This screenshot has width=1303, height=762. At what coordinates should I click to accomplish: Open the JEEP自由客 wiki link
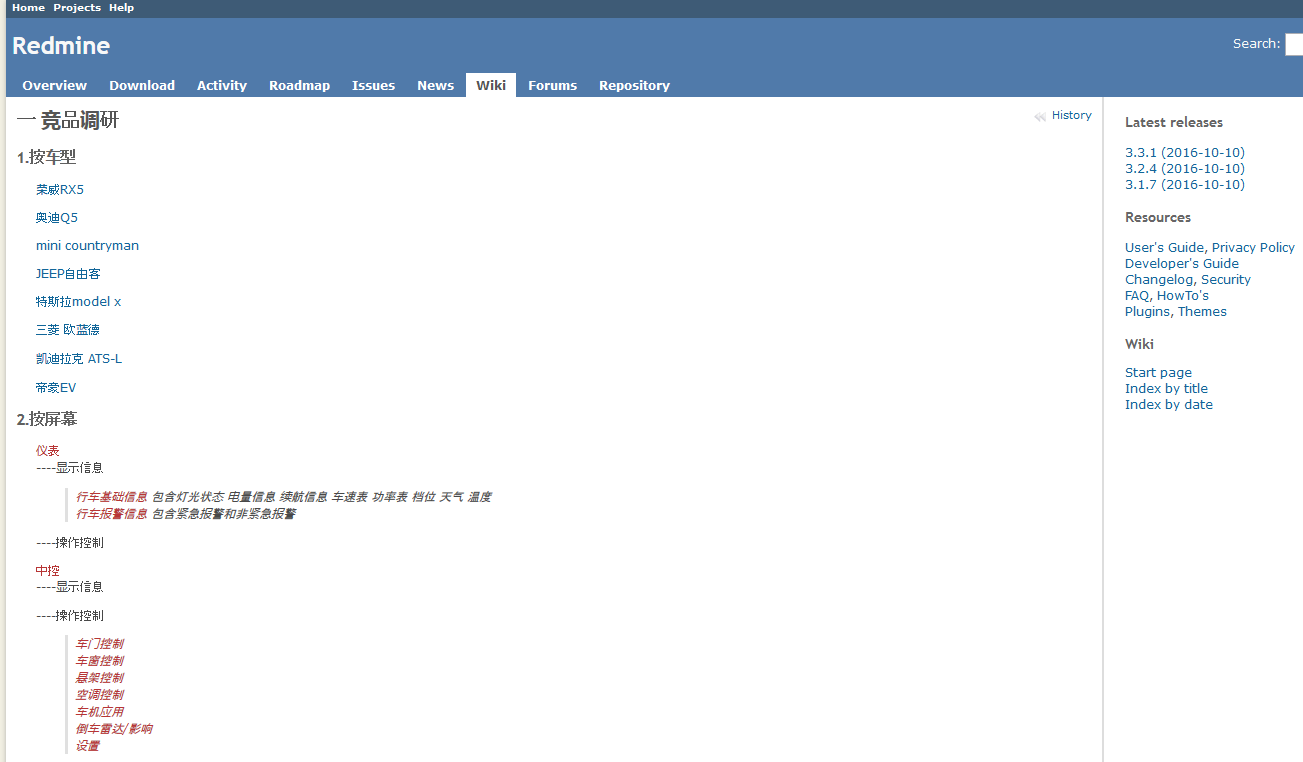(68, 273)
